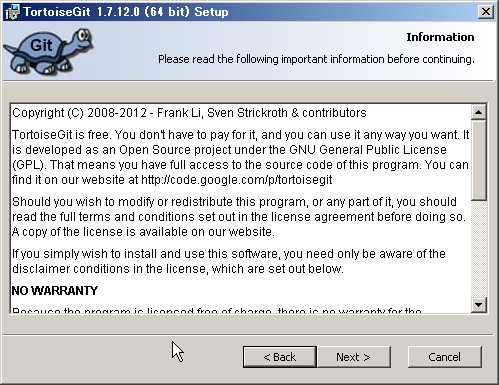Viewport: 499px width, 385px height.
Task: Click the scrollbar track below the thumb
Action: click(x=479, y=248)
